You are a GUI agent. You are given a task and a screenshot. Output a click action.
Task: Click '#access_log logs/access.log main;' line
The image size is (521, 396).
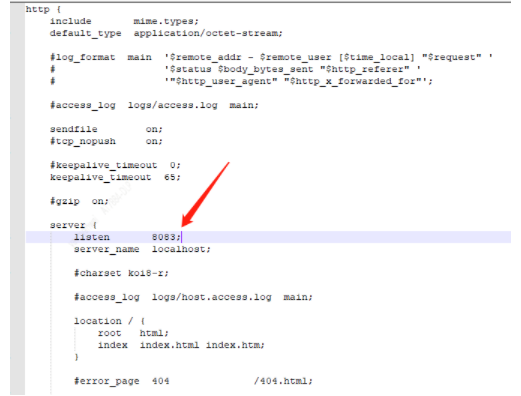pos(154,105)
